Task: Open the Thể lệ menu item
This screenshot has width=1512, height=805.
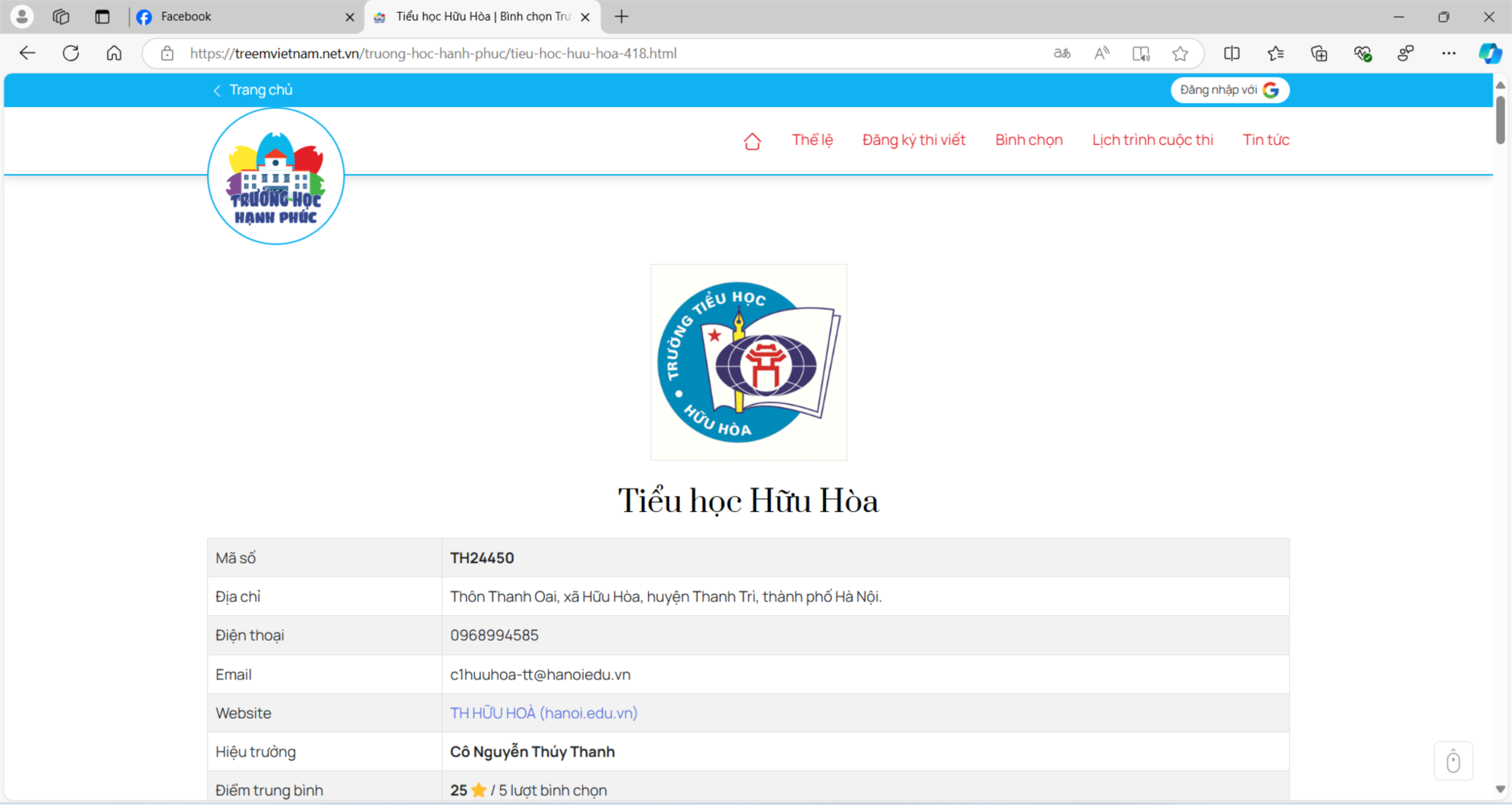Action: coord(812,140)
